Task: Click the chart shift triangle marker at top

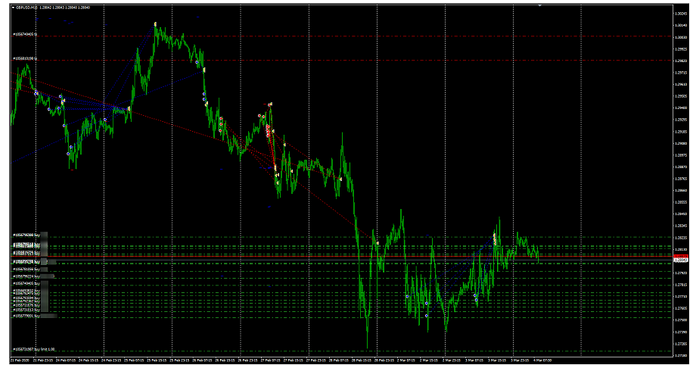Action: point(540,6)
